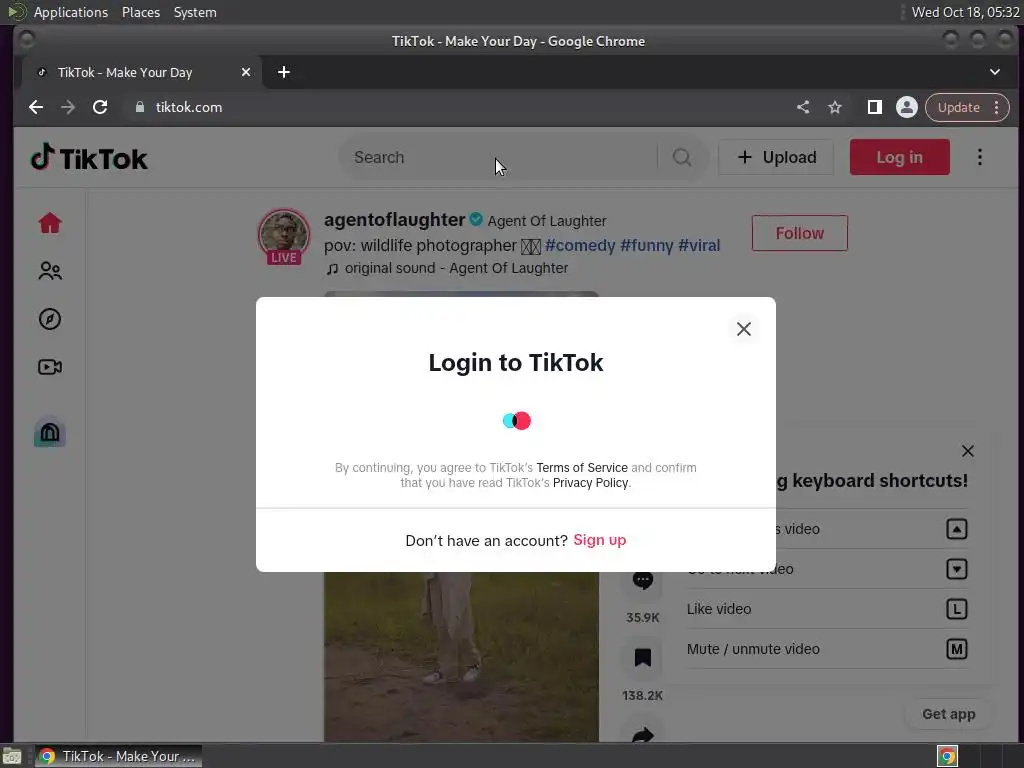
Task: Select the TikTok - Make Your Day tab
Action: click(142, 72)
